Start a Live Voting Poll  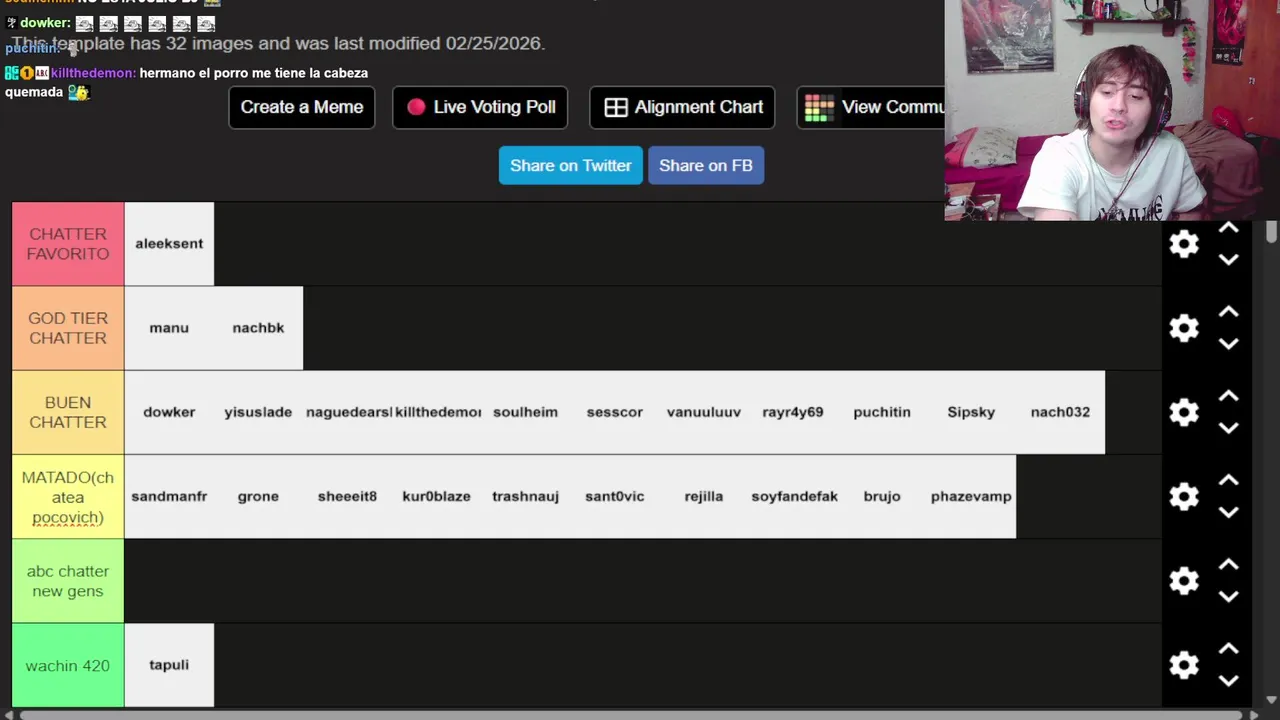point(480,107)
